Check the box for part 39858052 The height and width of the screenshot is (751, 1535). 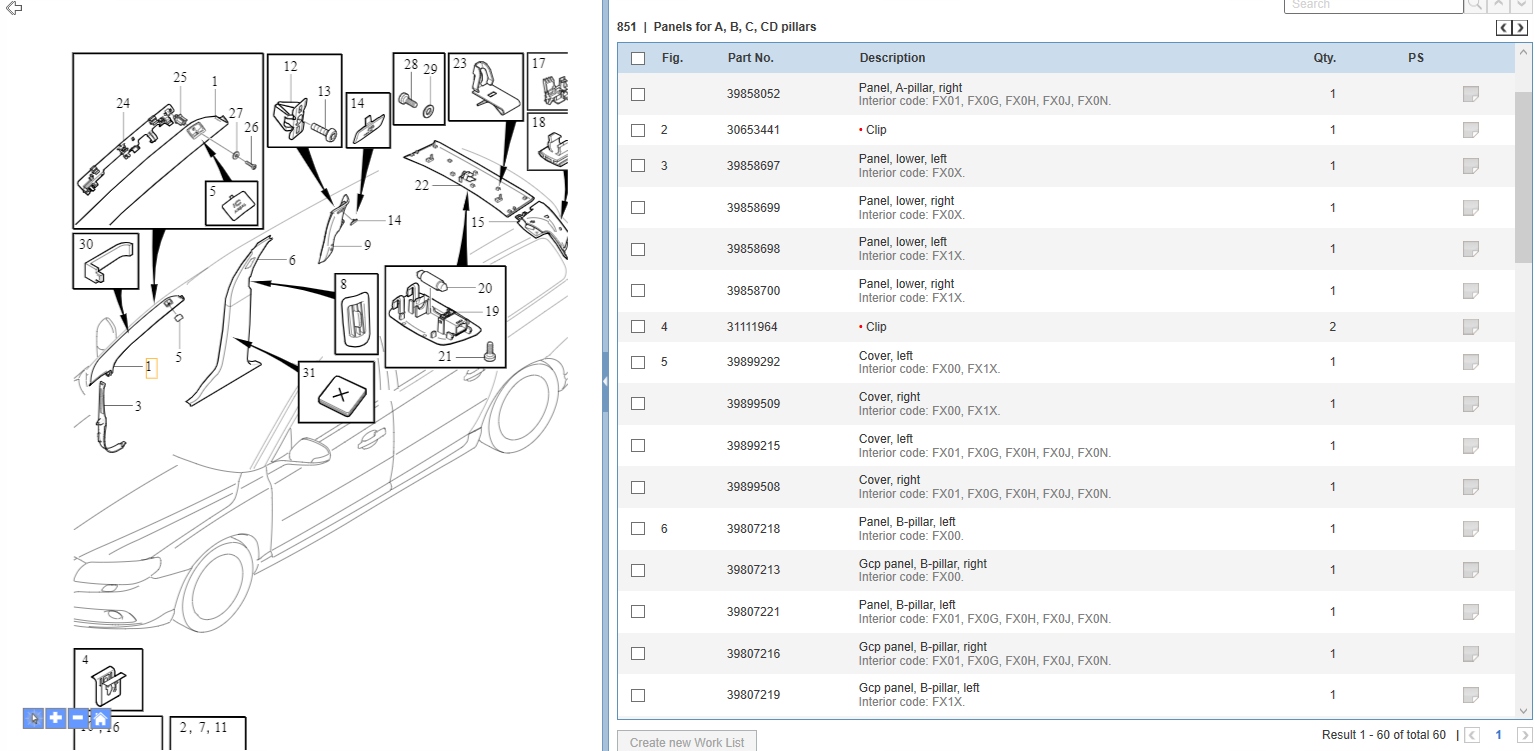pyautogui.click(x=638, y=94)
